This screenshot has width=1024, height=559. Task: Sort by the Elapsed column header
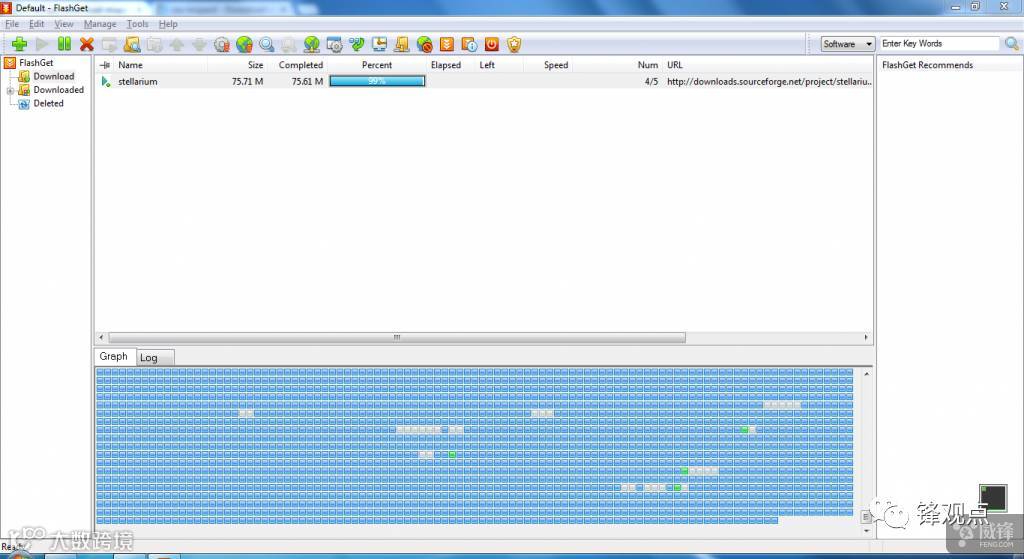(x=451, y=65)
